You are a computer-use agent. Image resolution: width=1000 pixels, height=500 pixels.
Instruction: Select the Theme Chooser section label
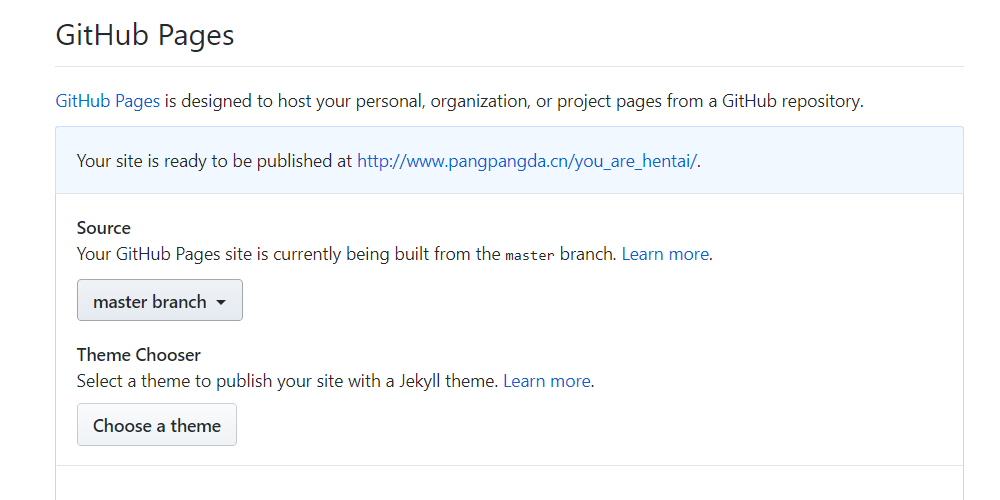click(138, 355)
